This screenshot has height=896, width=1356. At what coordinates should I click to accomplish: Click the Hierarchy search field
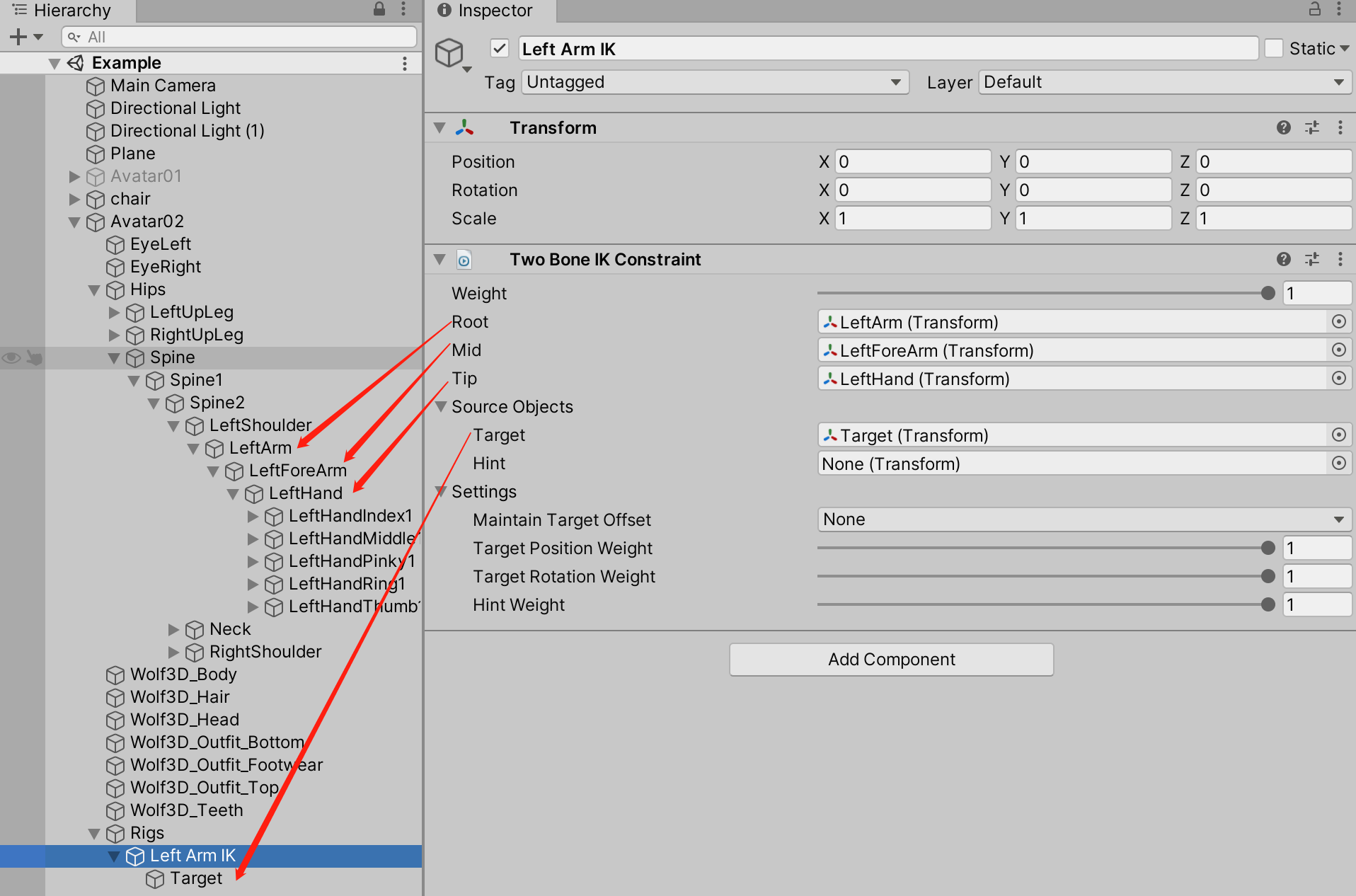tap(239, 37)
